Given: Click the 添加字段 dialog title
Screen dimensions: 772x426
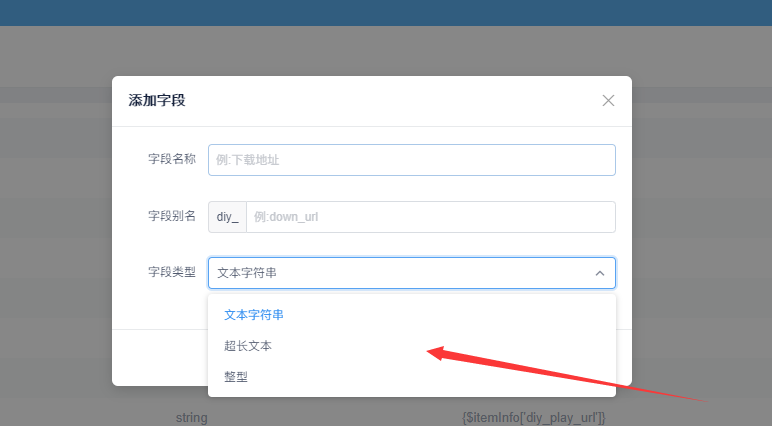Looking at the screenshot, I should pos(157,100).
